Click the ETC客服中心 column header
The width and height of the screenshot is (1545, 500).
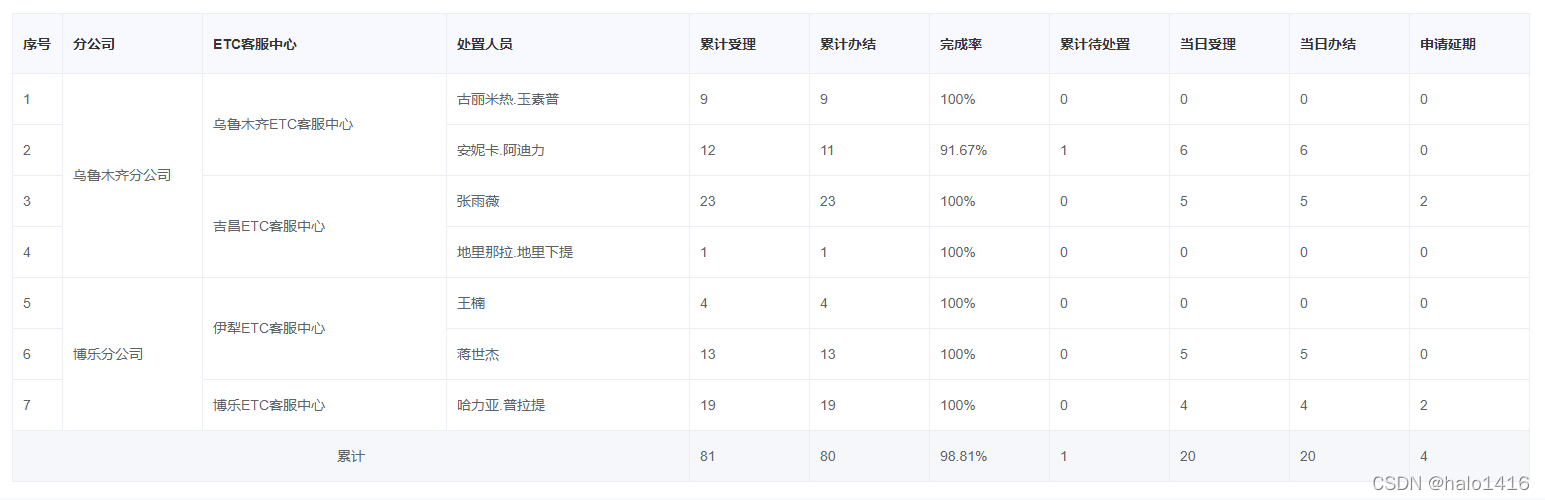pyautogui.click(x=324, y=44)
